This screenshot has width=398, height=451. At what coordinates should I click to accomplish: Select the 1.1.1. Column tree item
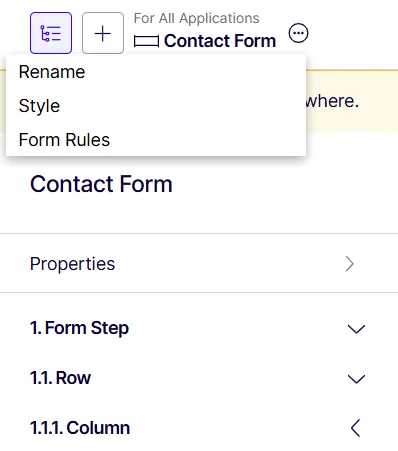point(80,428)
